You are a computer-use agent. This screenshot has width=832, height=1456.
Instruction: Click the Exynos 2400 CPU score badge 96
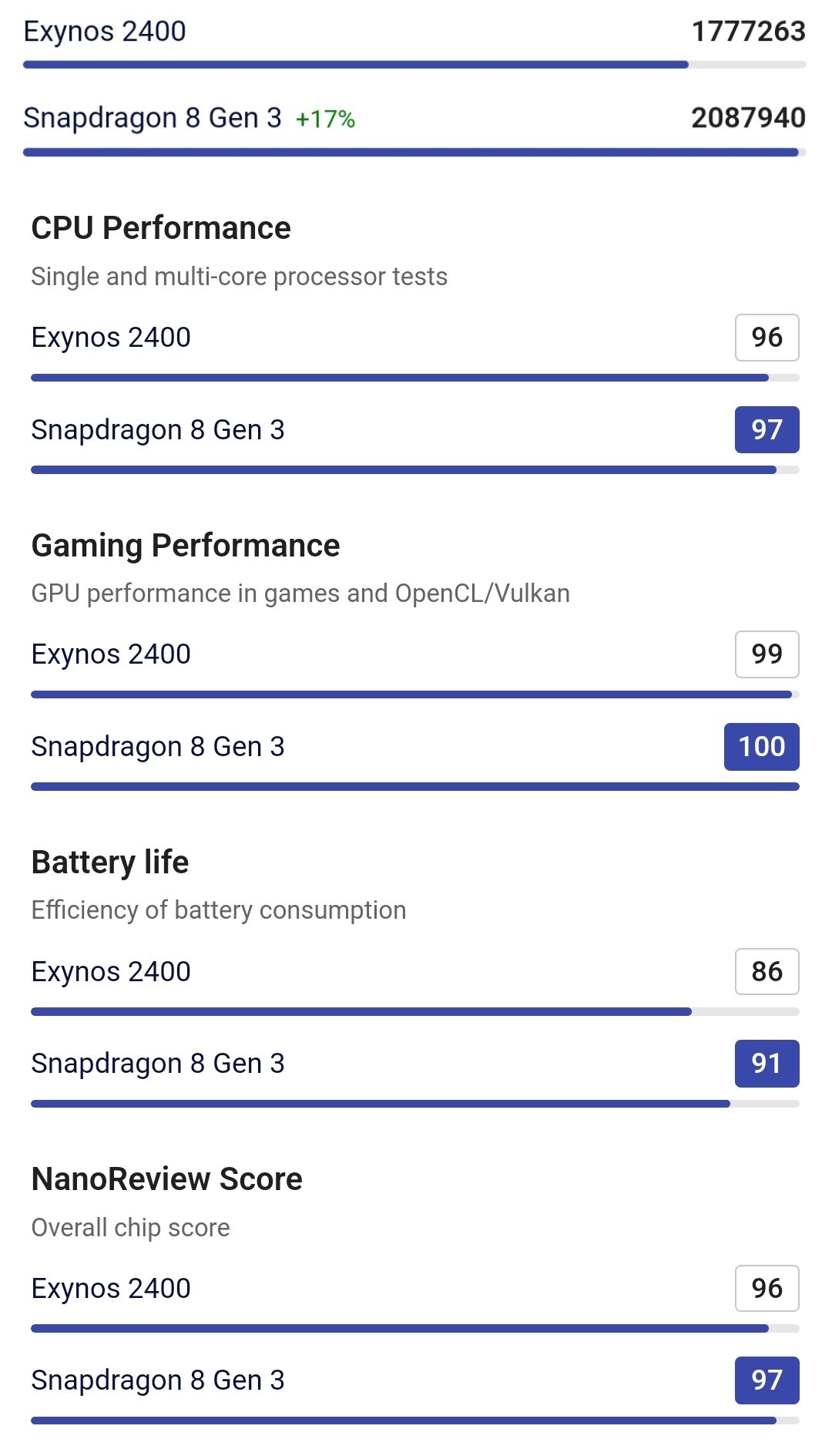(767, 338)
